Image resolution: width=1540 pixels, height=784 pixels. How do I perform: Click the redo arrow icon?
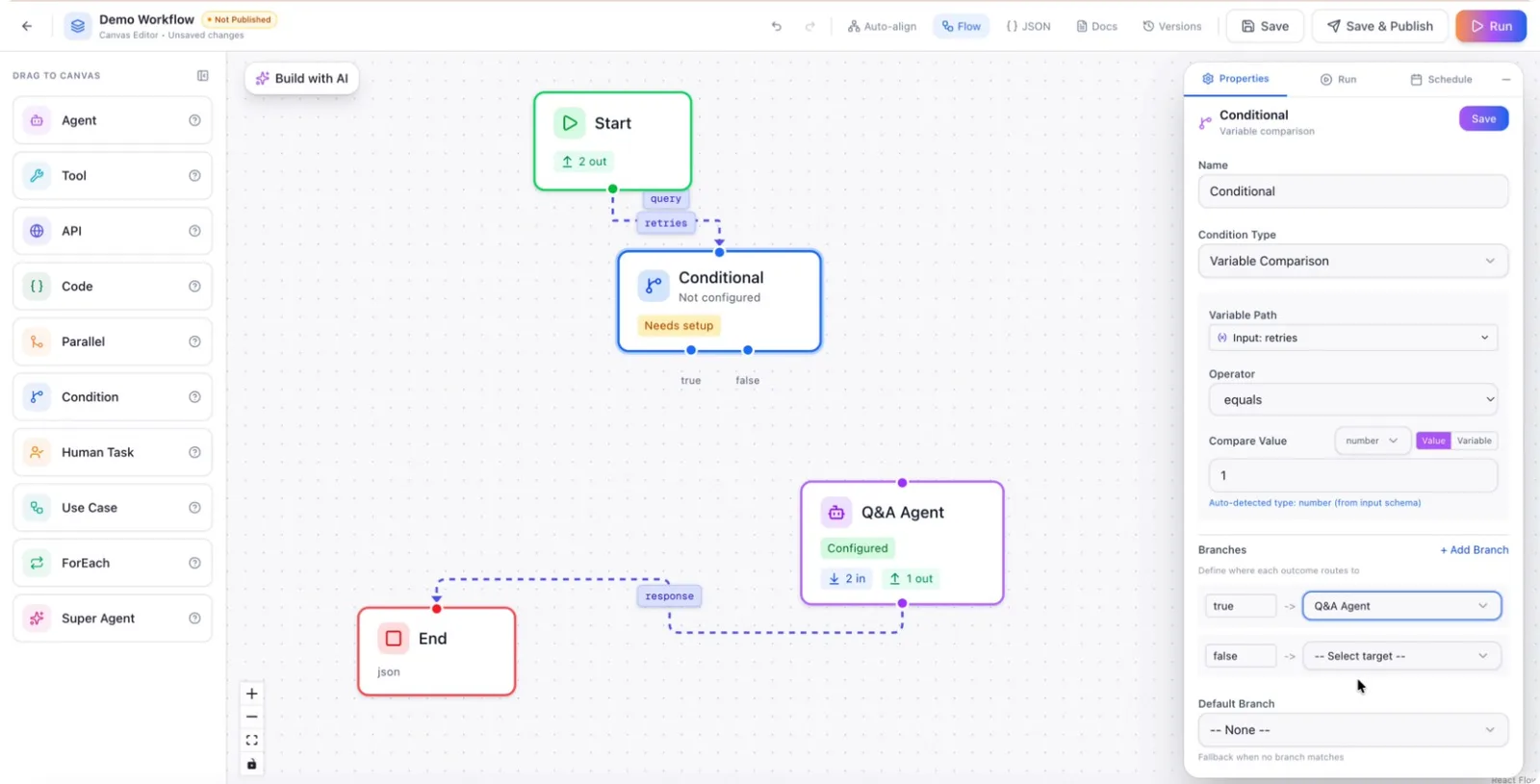coord(810,26)
